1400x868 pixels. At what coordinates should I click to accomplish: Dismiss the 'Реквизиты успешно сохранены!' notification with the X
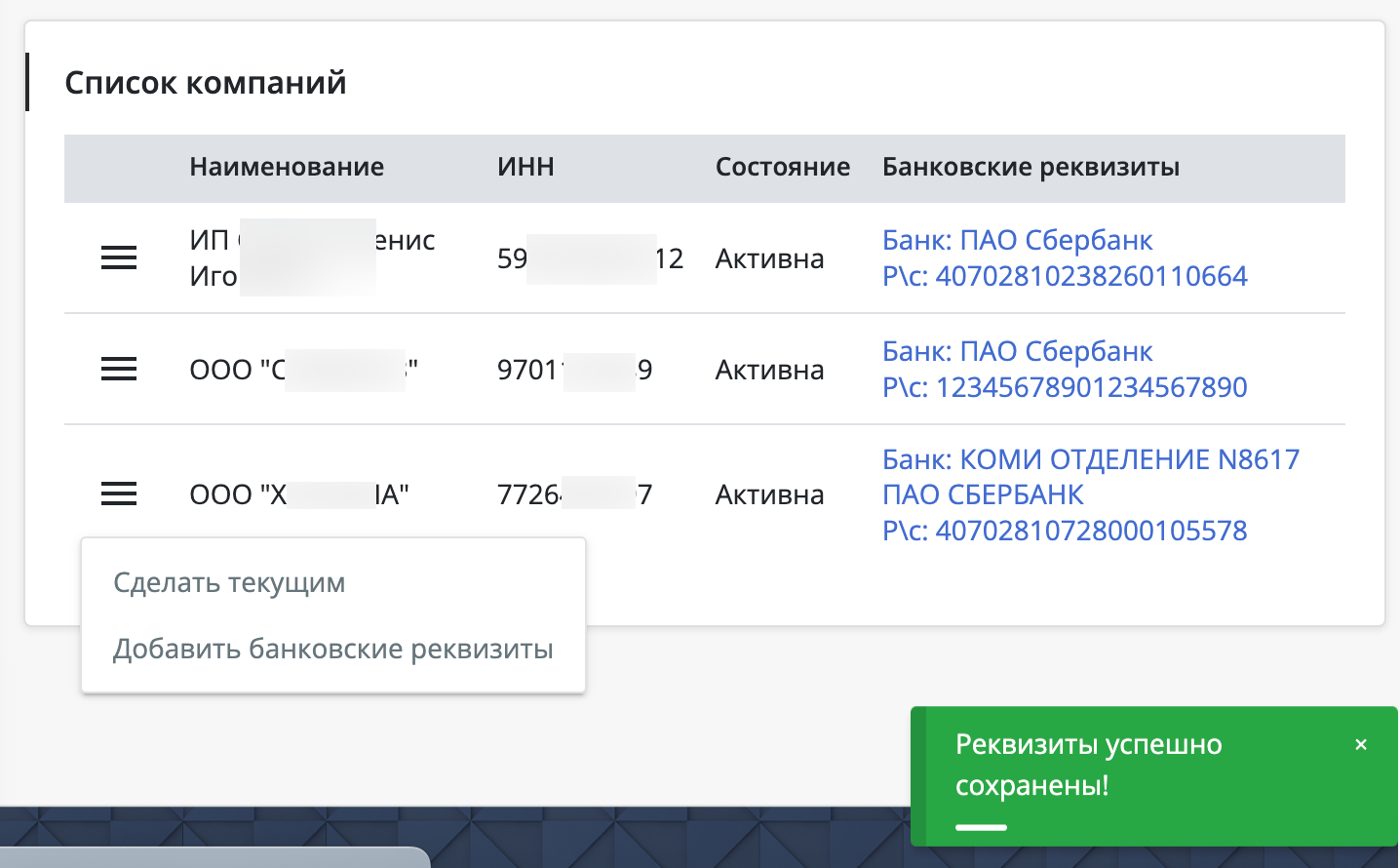tap(1361, 745)
